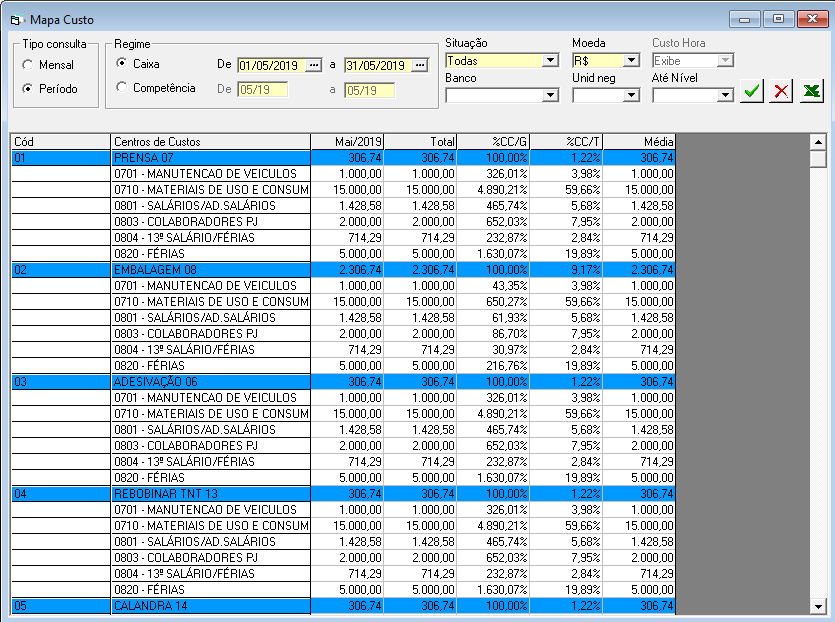Open the start date picker ellipsis button

(315, 65)
